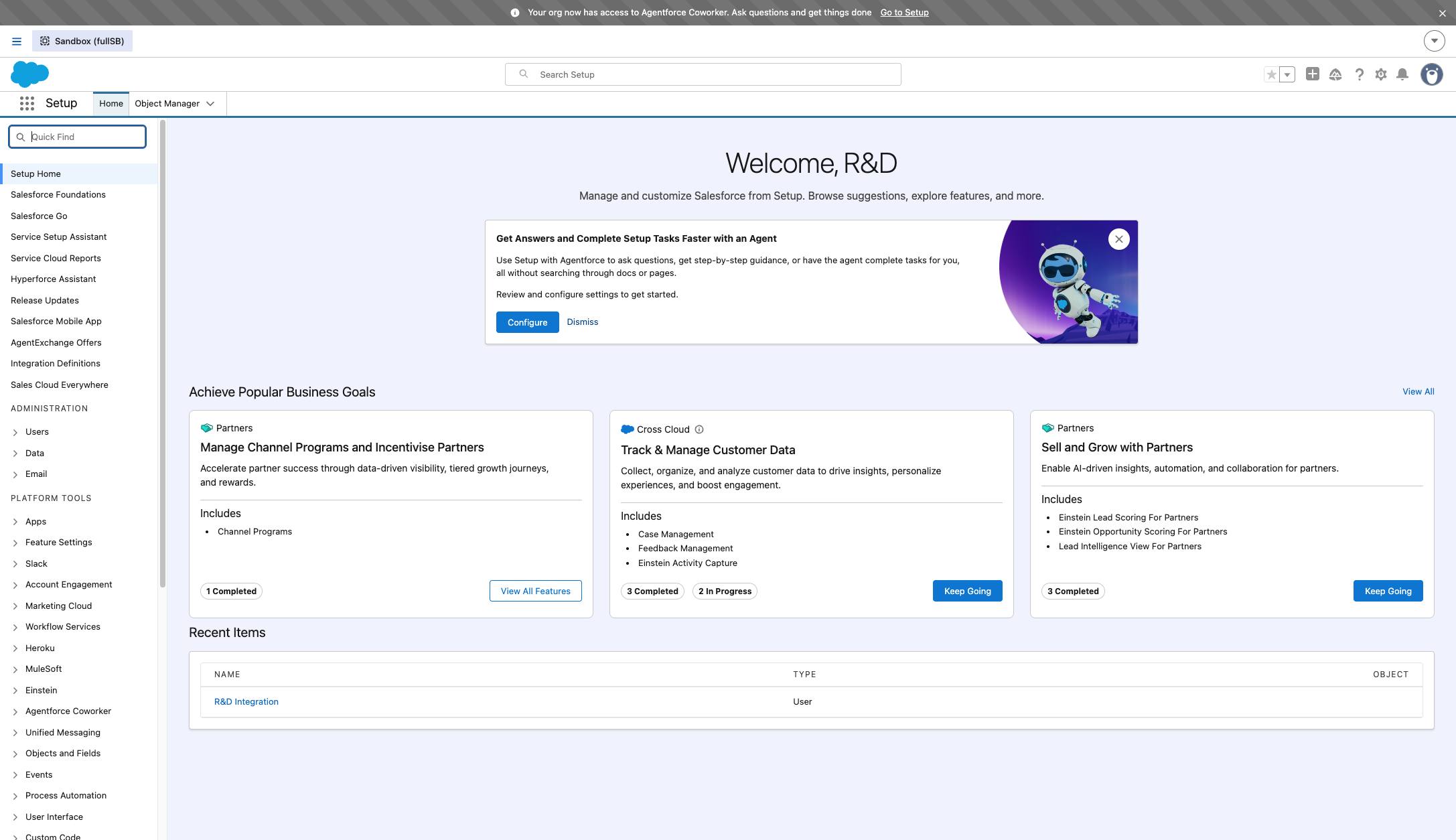Follow the Go to Setup link
Image resolution: width=1456 pixels, height=840 pixels.
pos(904,13)
